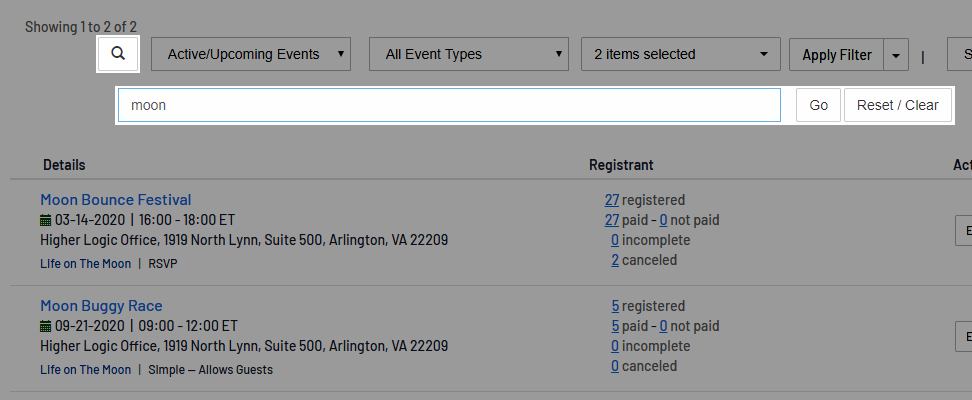Viewport: 972px width, 400px height.
Task: Click the calendar icon next to 03-14-2020
Action: 45,220
